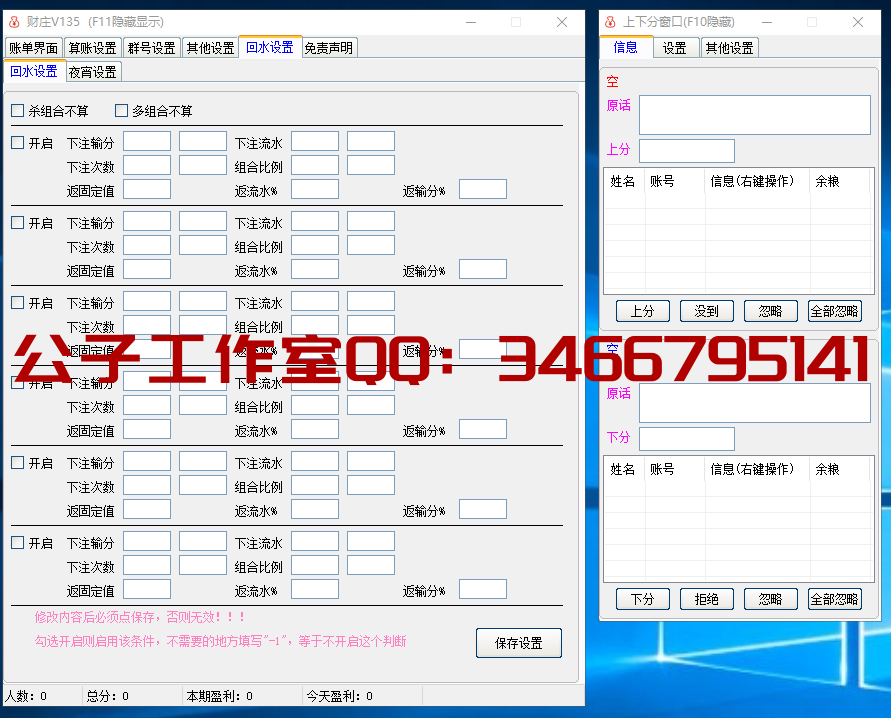Focus the 上分 amount field

coord(687,151)
